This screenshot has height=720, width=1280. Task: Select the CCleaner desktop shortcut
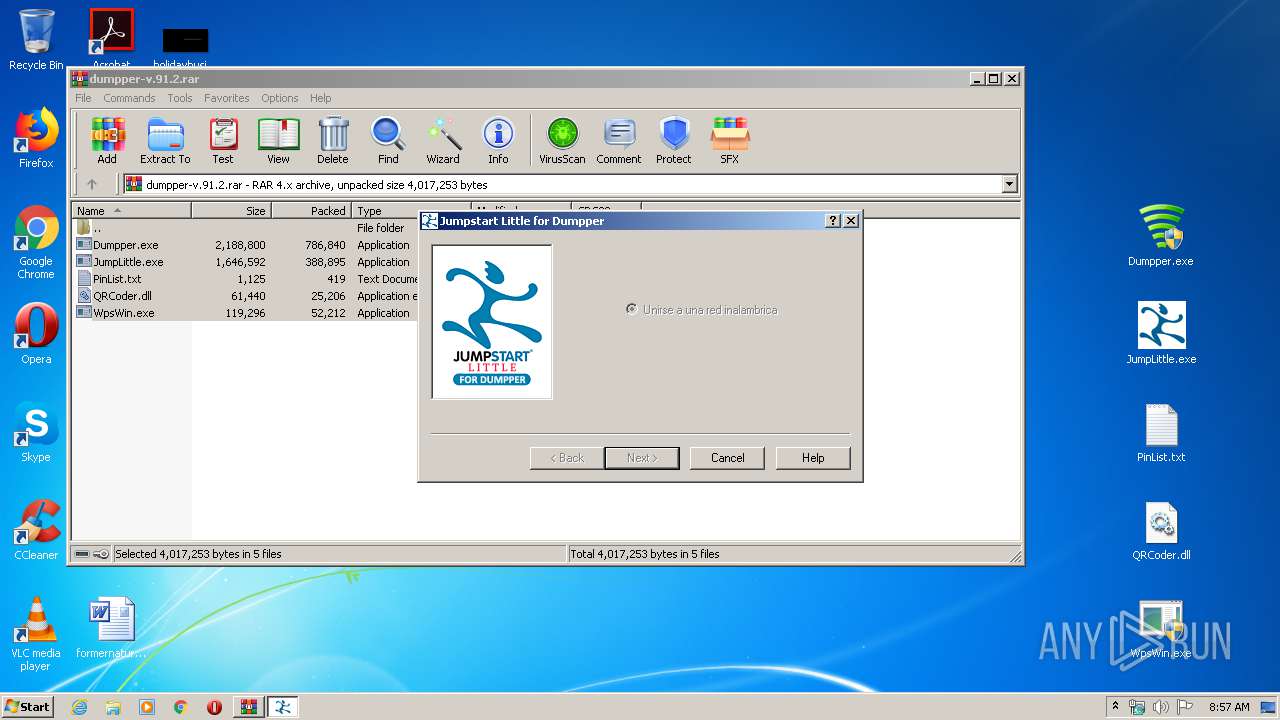(x=36, y=530)
